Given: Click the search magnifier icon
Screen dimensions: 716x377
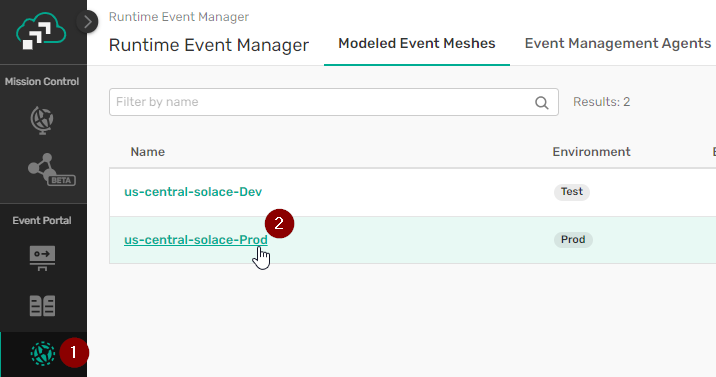Looking at the screenshot, I should pyautogui.click(x=542, y=103).
